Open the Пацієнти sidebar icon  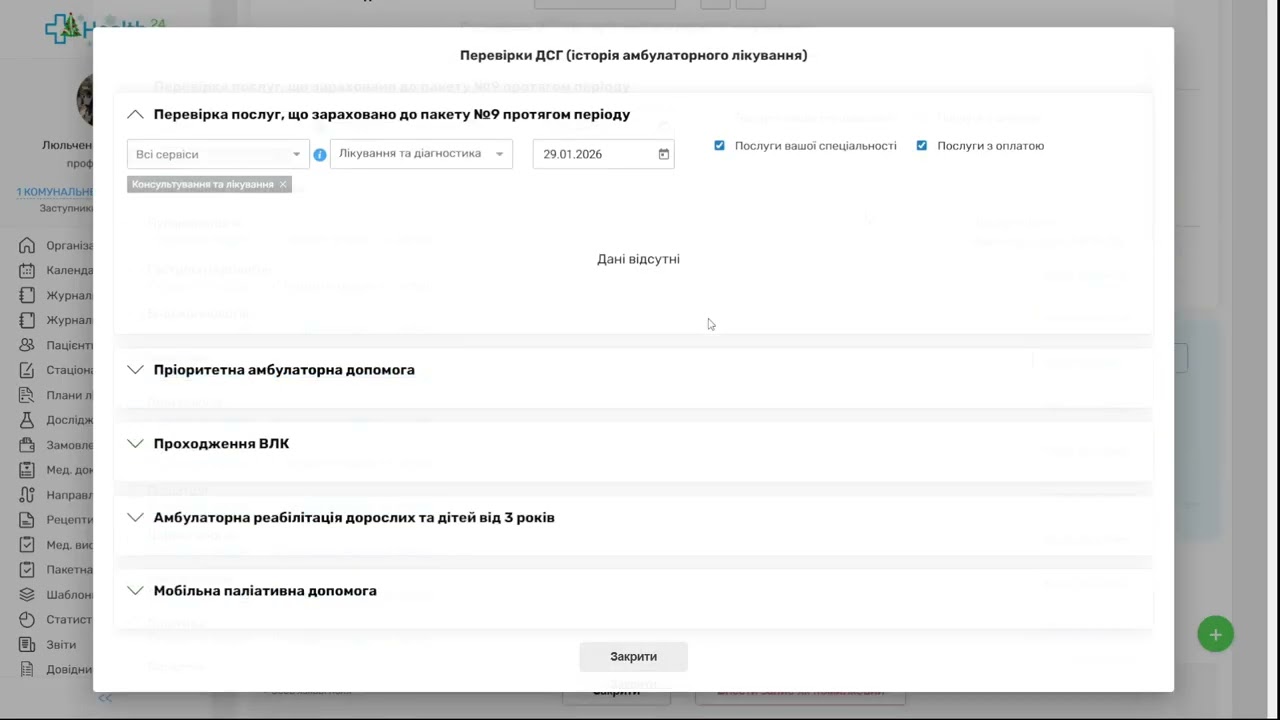point(27,345)
